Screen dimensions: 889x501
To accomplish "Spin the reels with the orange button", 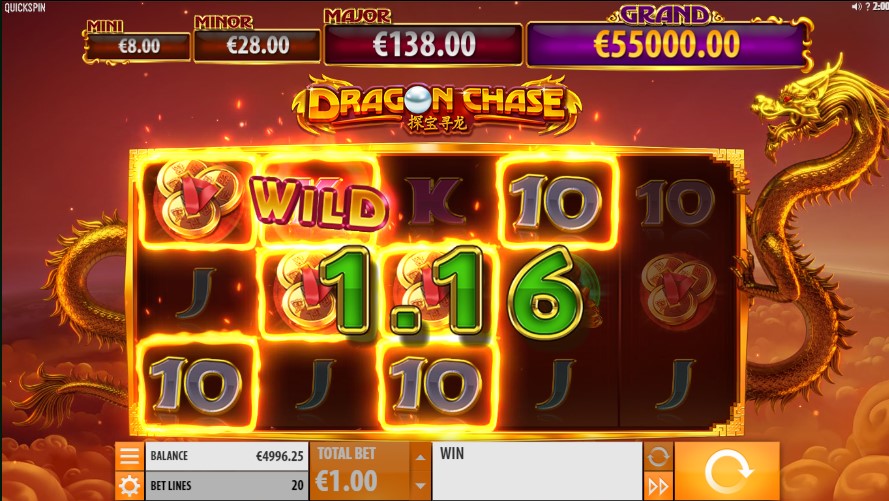I will click(x=727, y=471).
